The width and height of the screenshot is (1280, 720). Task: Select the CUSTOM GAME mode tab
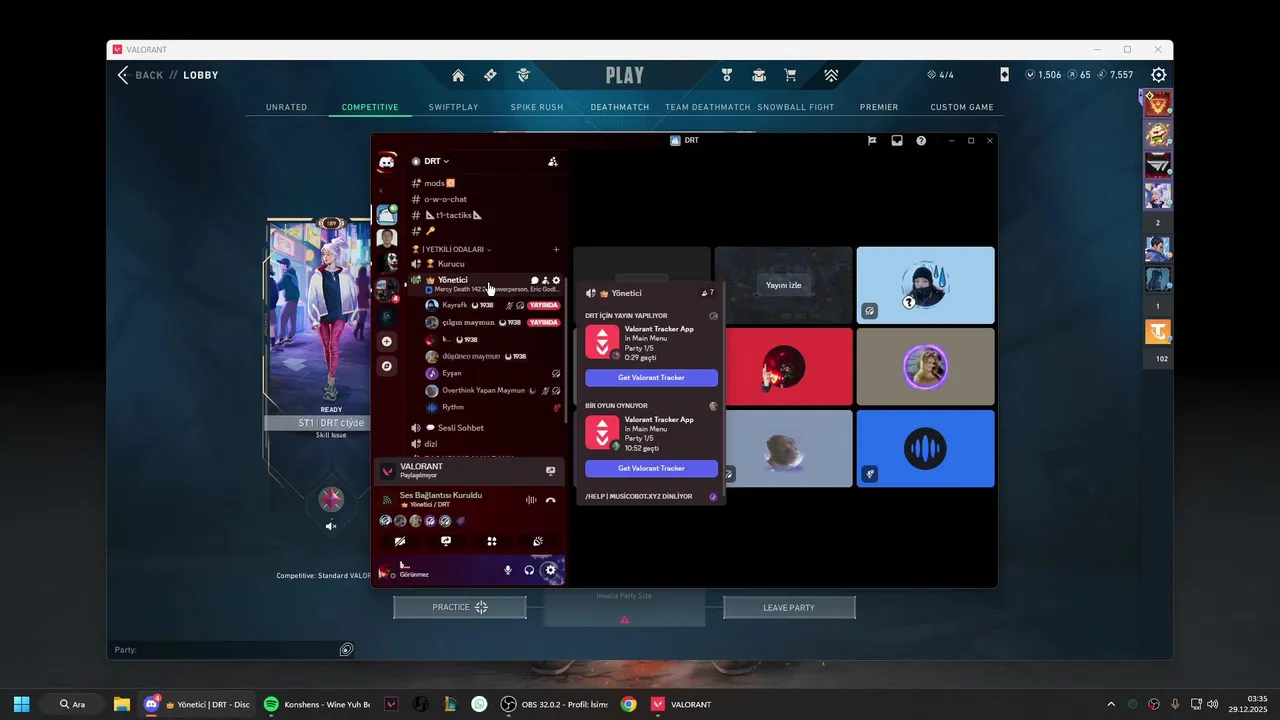[x=962, y=107]
